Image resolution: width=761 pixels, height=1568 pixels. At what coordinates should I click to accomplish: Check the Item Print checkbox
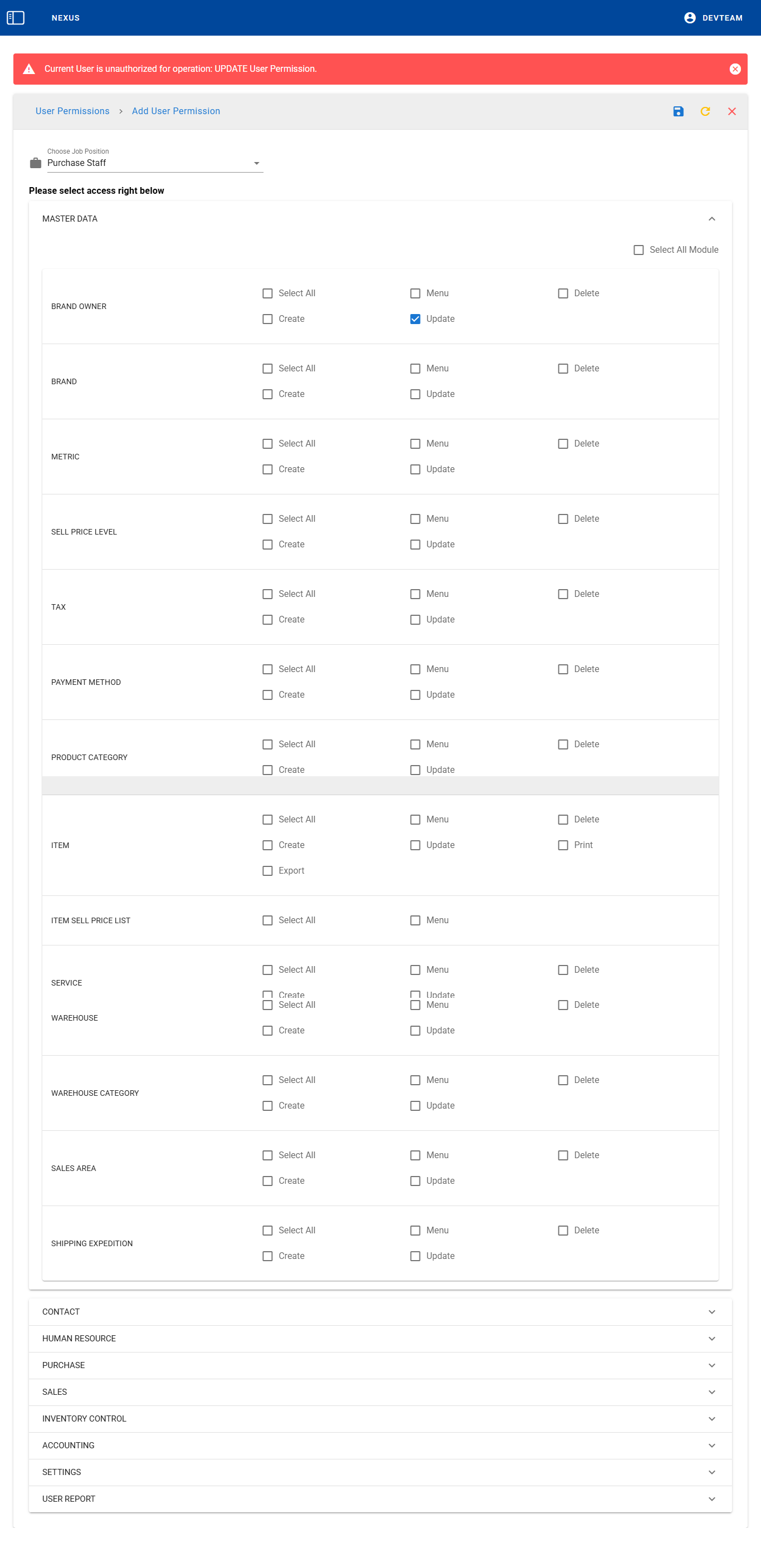click(x=563, y=845)
